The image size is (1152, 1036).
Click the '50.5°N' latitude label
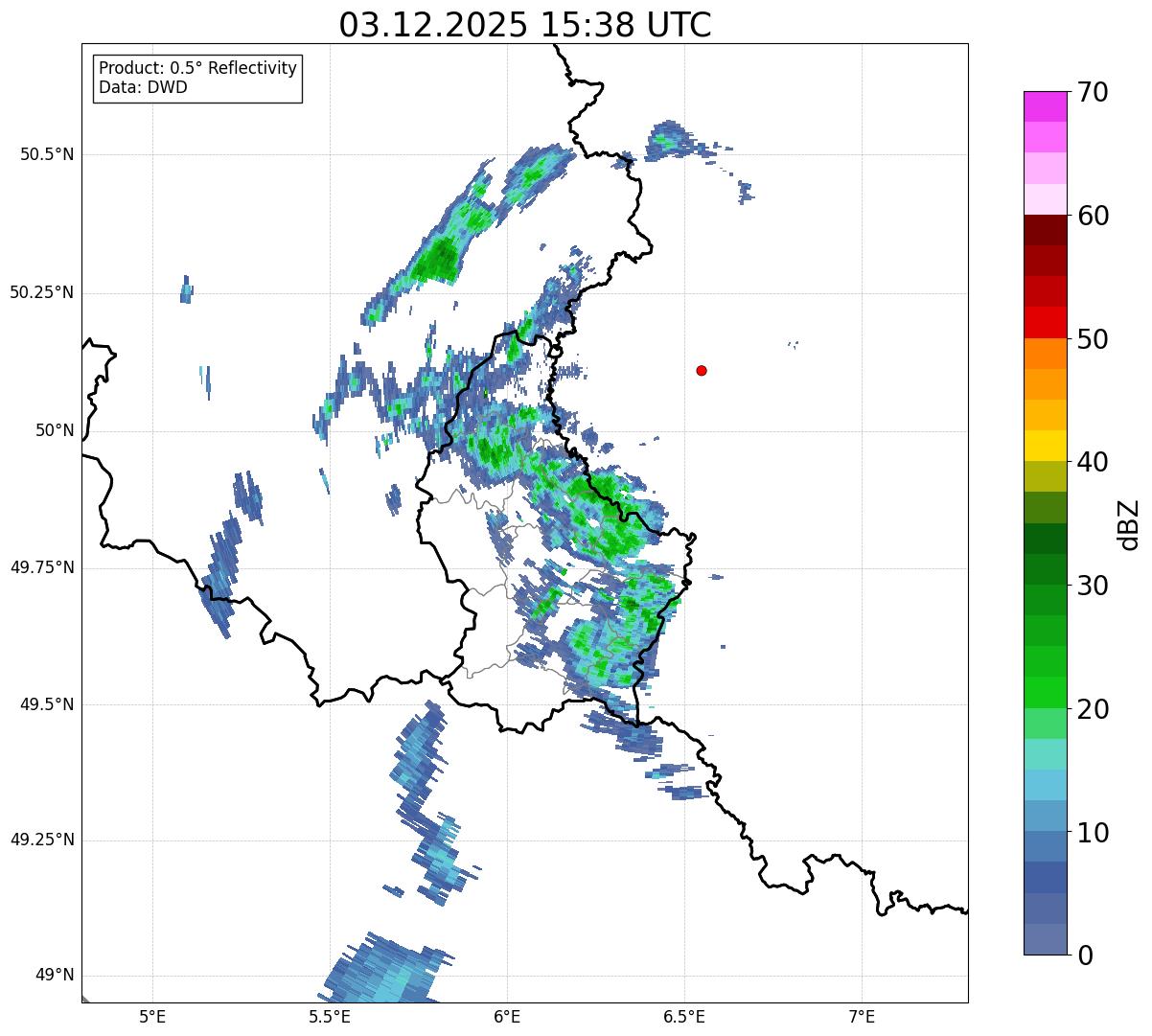click(x=47, y=154)
